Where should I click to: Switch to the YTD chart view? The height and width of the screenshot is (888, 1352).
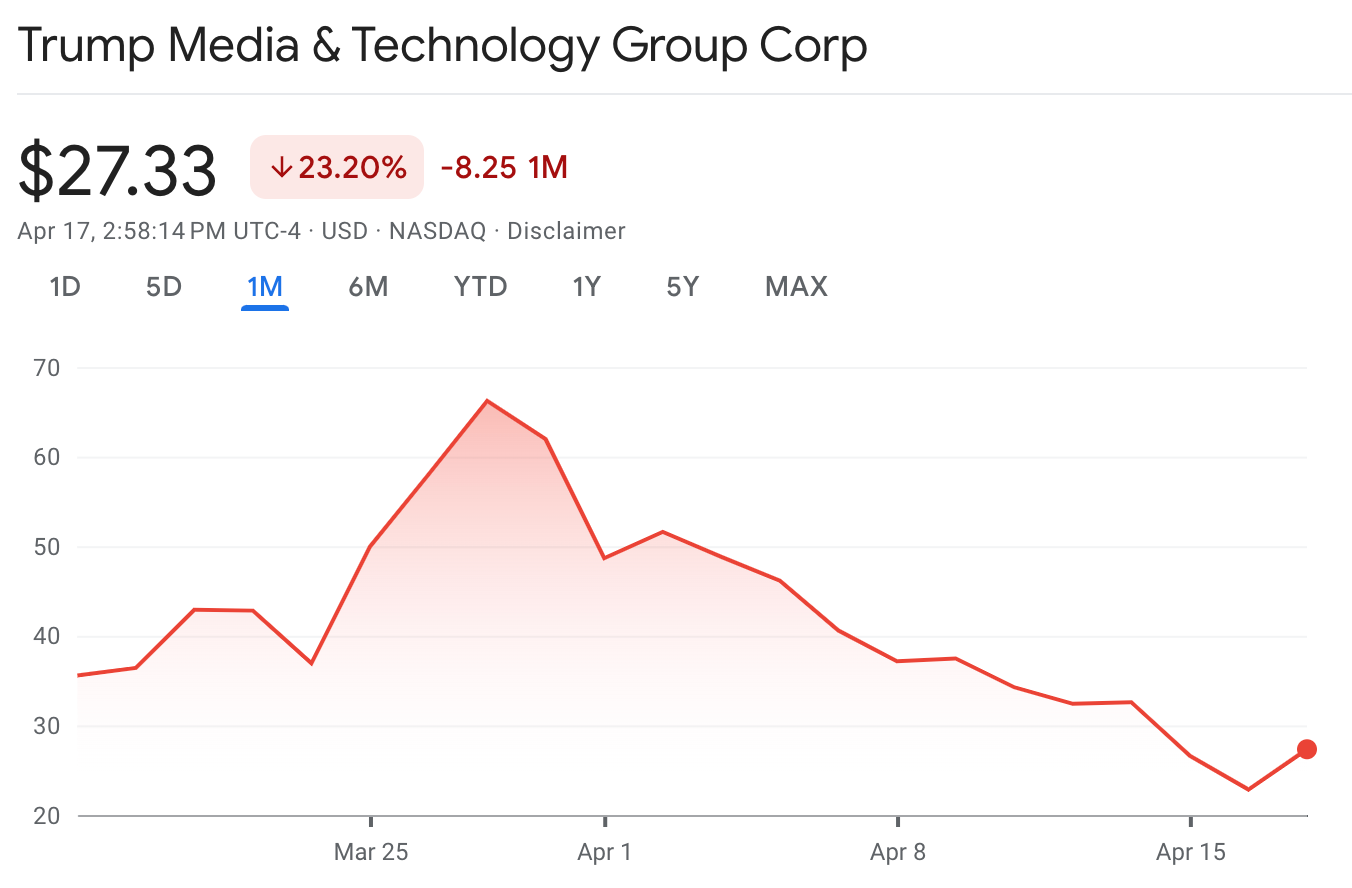pos(480,287)
